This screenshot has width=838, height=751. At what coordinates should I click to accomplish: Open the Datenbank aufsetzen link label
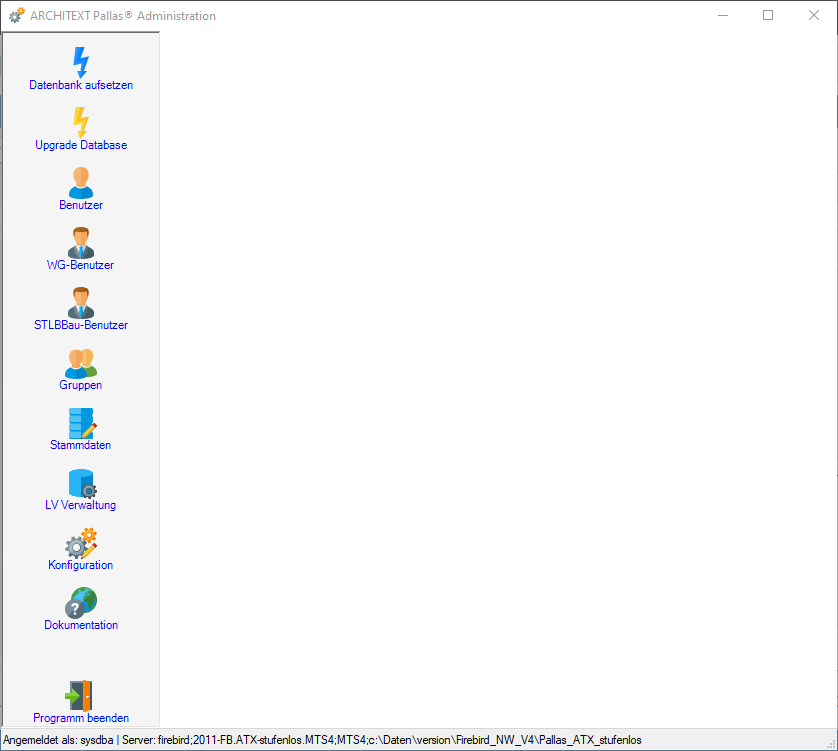coord(81,85)
